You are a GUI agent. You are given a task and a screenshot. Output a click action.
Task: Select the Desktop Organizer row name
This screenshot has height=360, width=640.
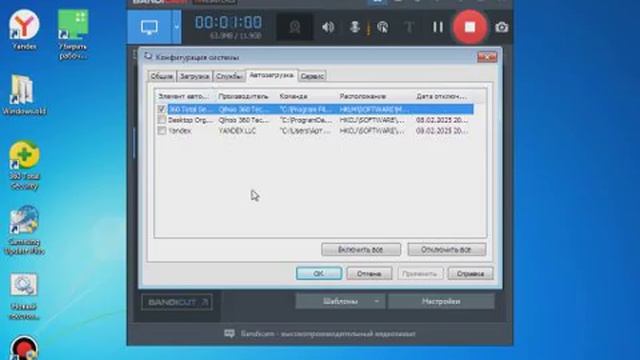pos(190,120)
